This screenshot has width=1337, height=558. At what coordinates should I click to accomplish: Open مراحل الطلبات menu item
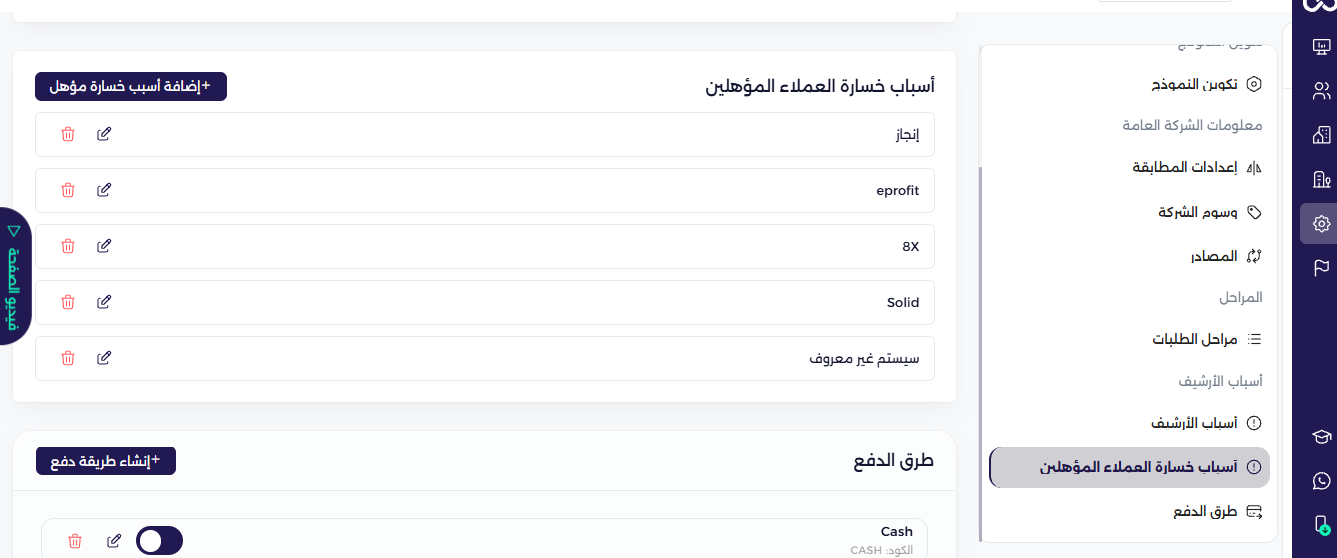[x=1193, y=340]
